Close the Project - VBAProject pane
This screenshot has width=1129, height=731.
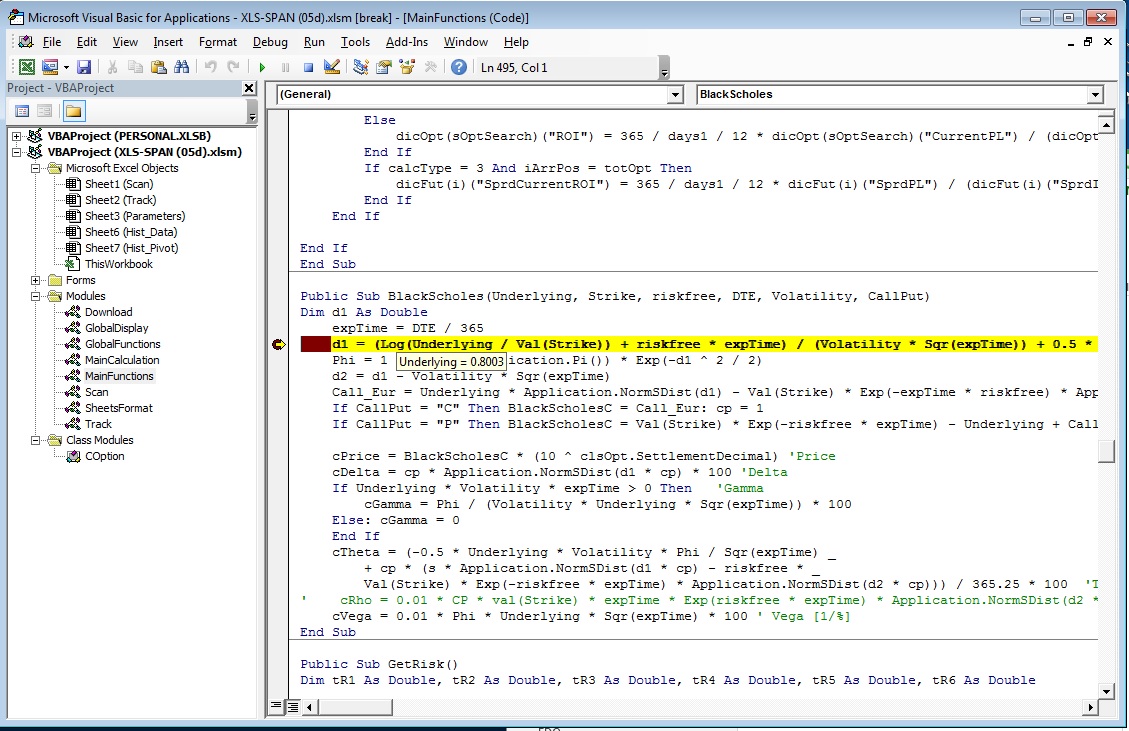click(249, 88)
